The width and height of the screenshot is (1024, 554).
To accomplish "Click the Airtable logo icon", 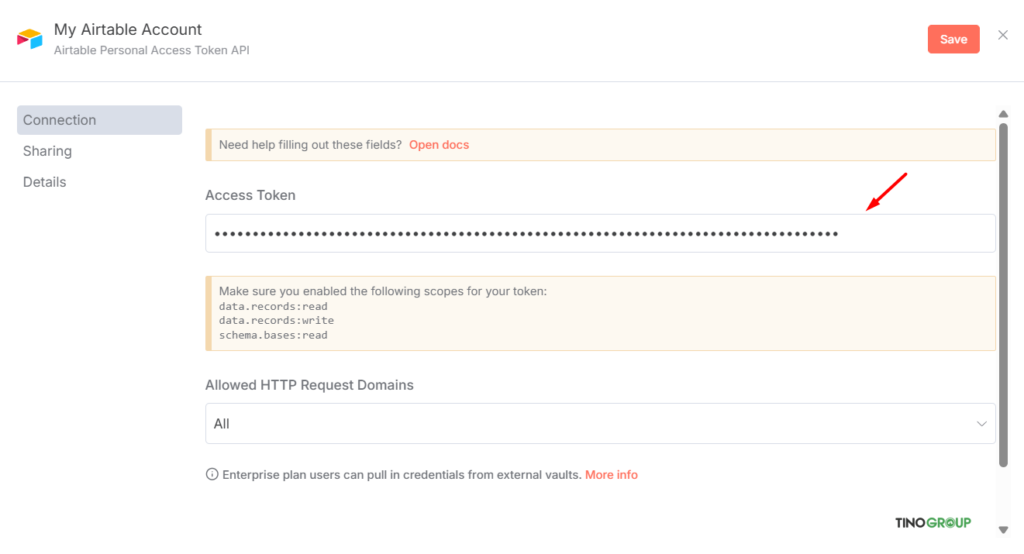I will [29, 39].
